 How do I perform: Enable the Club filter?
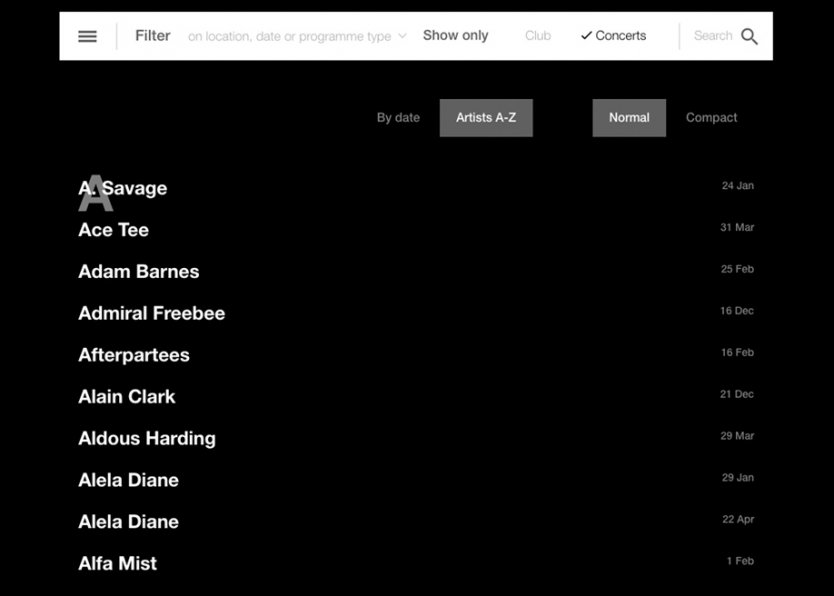pyautogui.click(x=537, y=35)
